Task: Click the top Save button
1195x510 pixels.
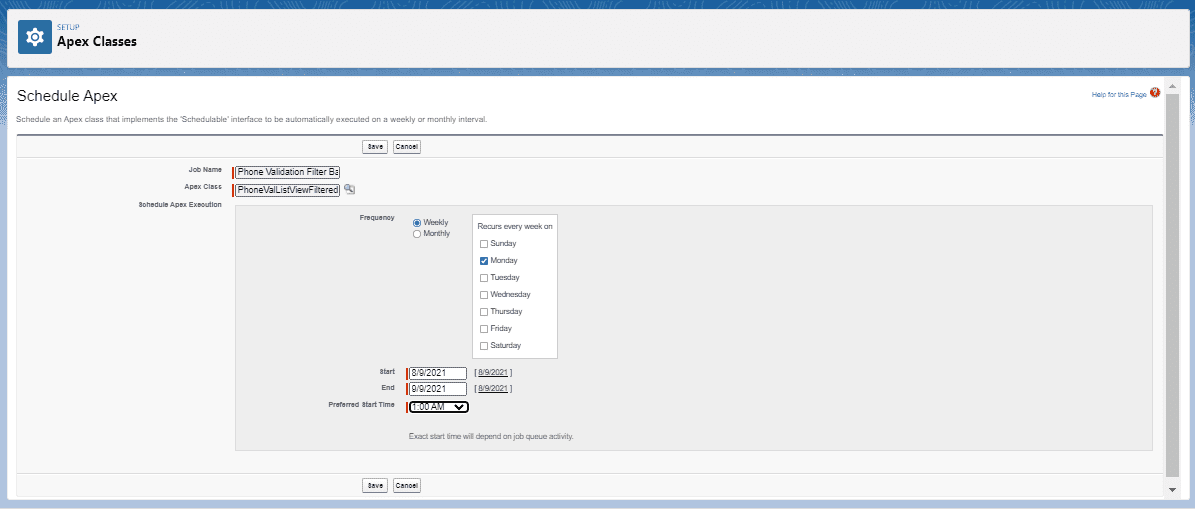Action: tap(375, 147)
